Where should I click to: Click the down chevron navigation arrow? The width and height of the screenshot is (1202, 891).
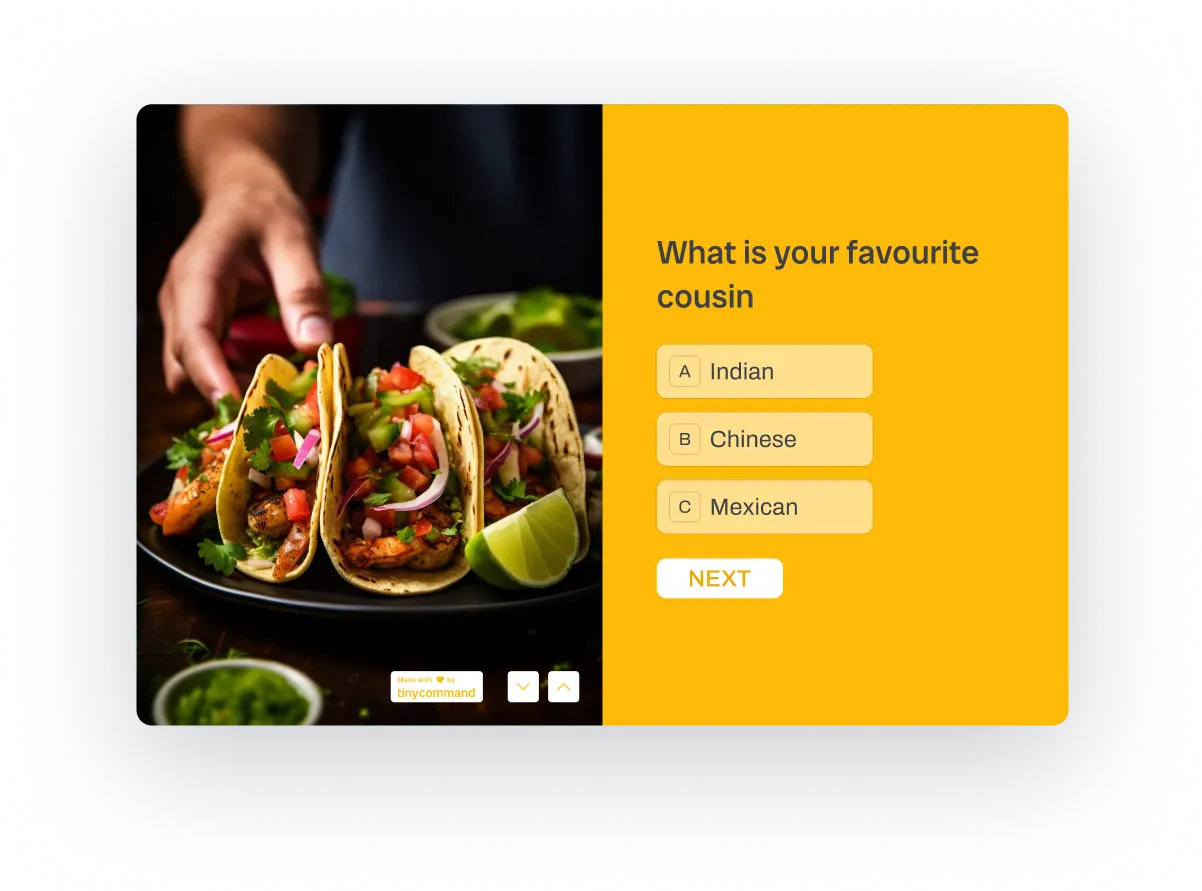pyautogui.click(x=523, y=687)
